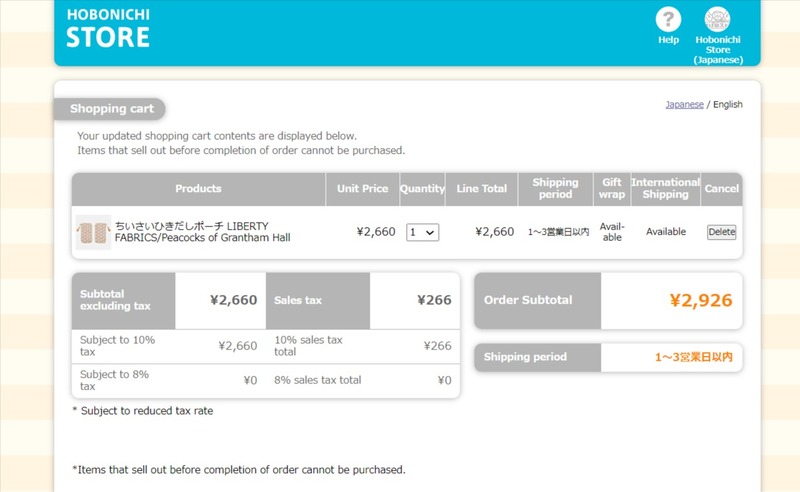Click the orange ¥2,926 order subtotal amount

tap(700, 301)
